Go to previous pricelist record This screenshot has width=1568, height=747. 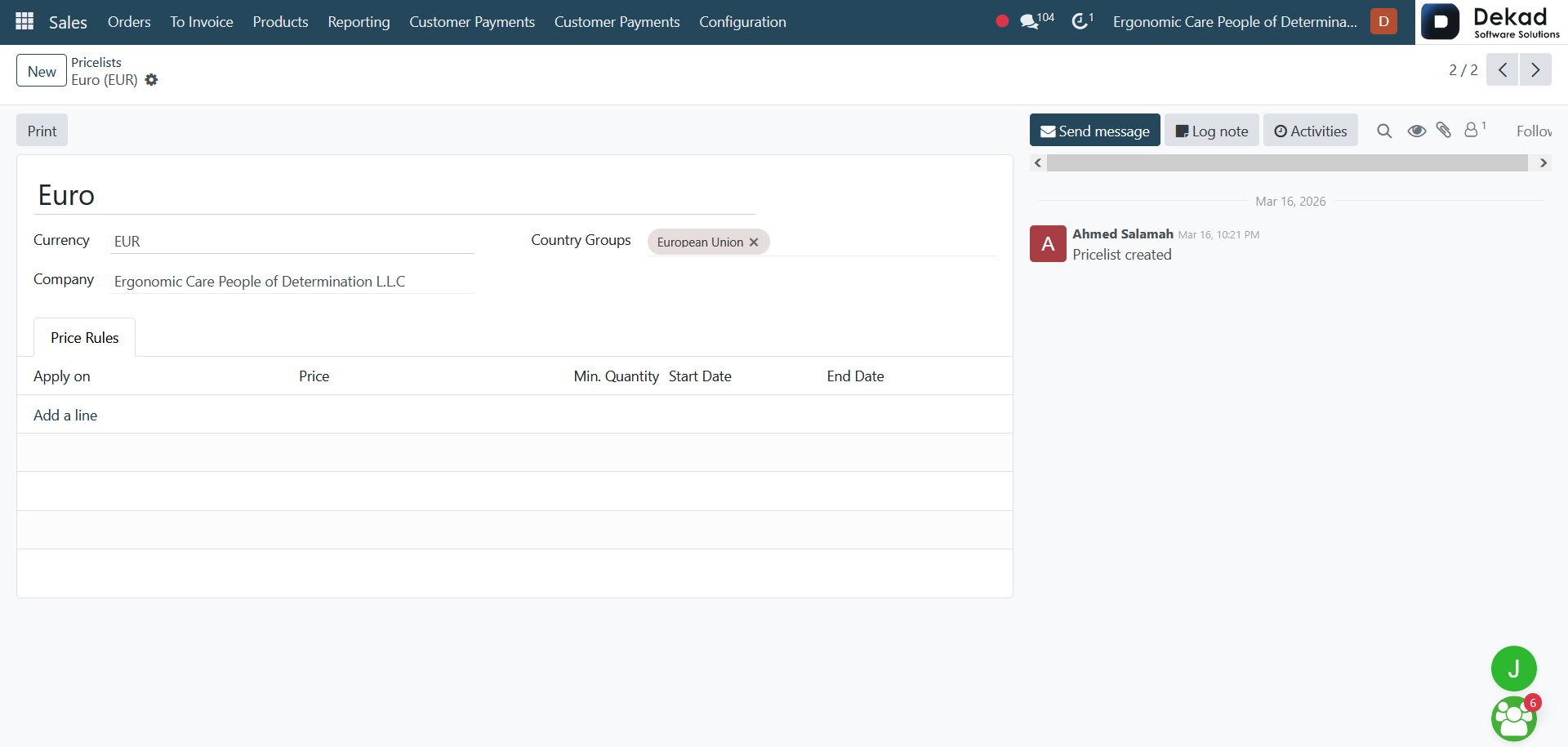[1502, 70]
